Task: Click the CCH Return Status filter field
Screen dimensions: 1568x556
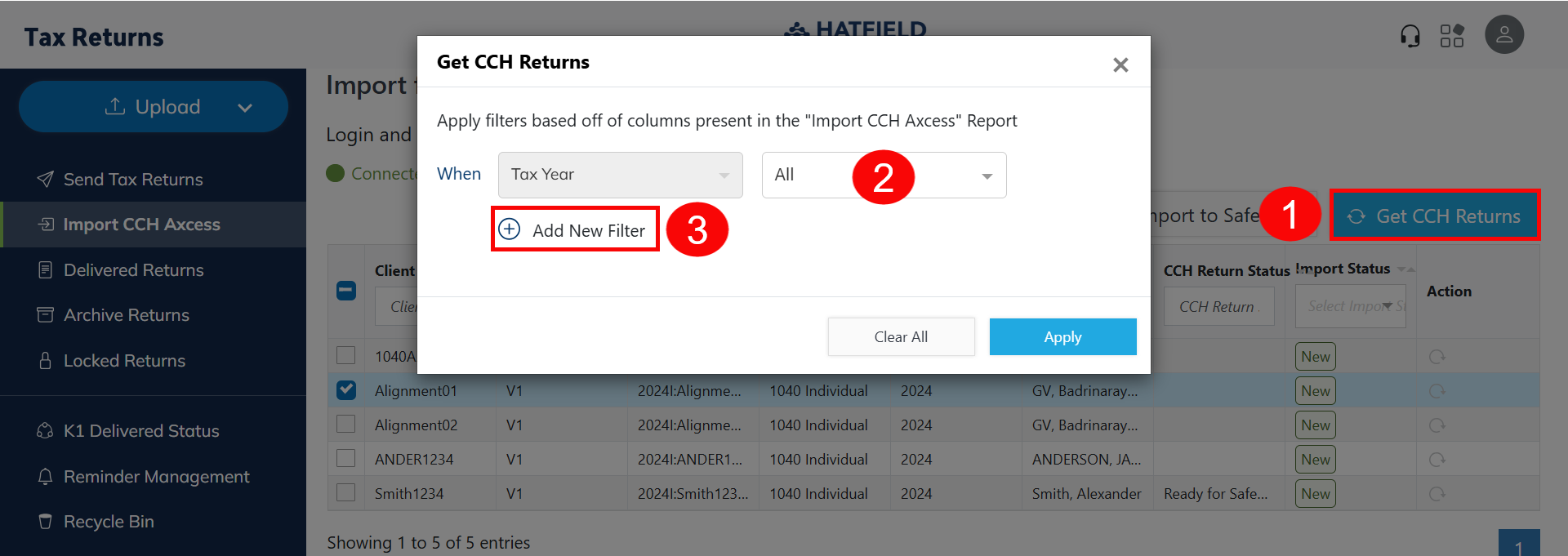Action: click(1218, 307)
